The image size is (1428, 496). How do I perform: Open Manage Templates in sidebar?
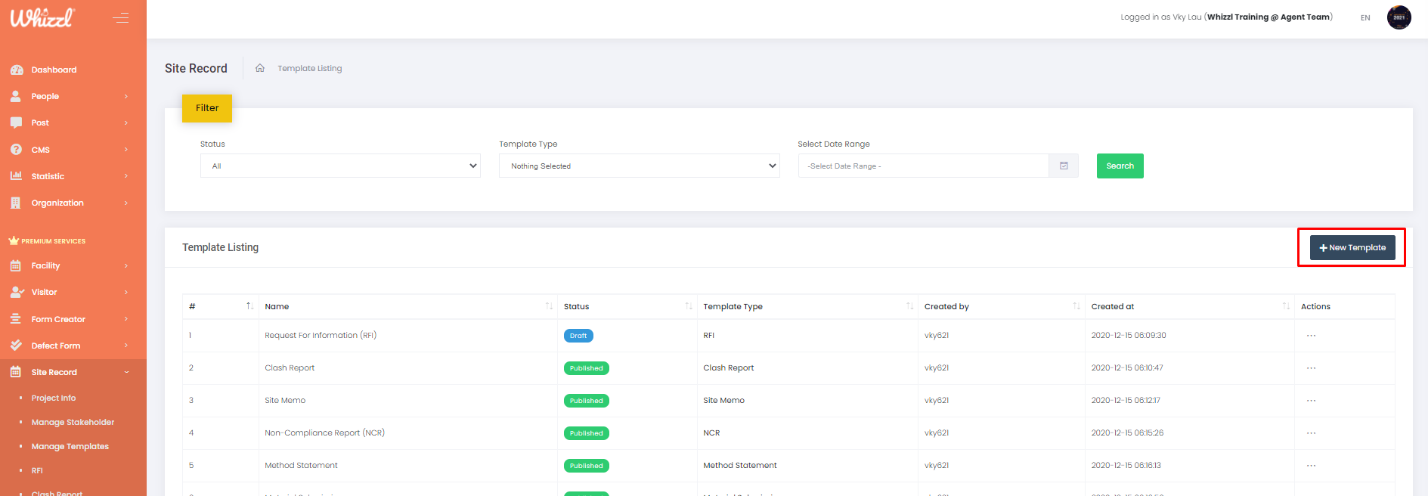(70, 446)
